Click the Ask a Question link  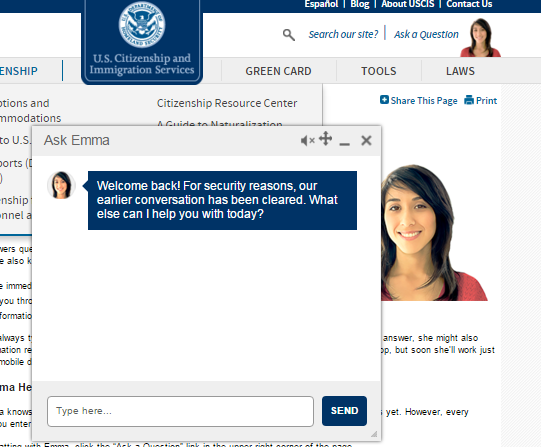(x=426, y=34)
